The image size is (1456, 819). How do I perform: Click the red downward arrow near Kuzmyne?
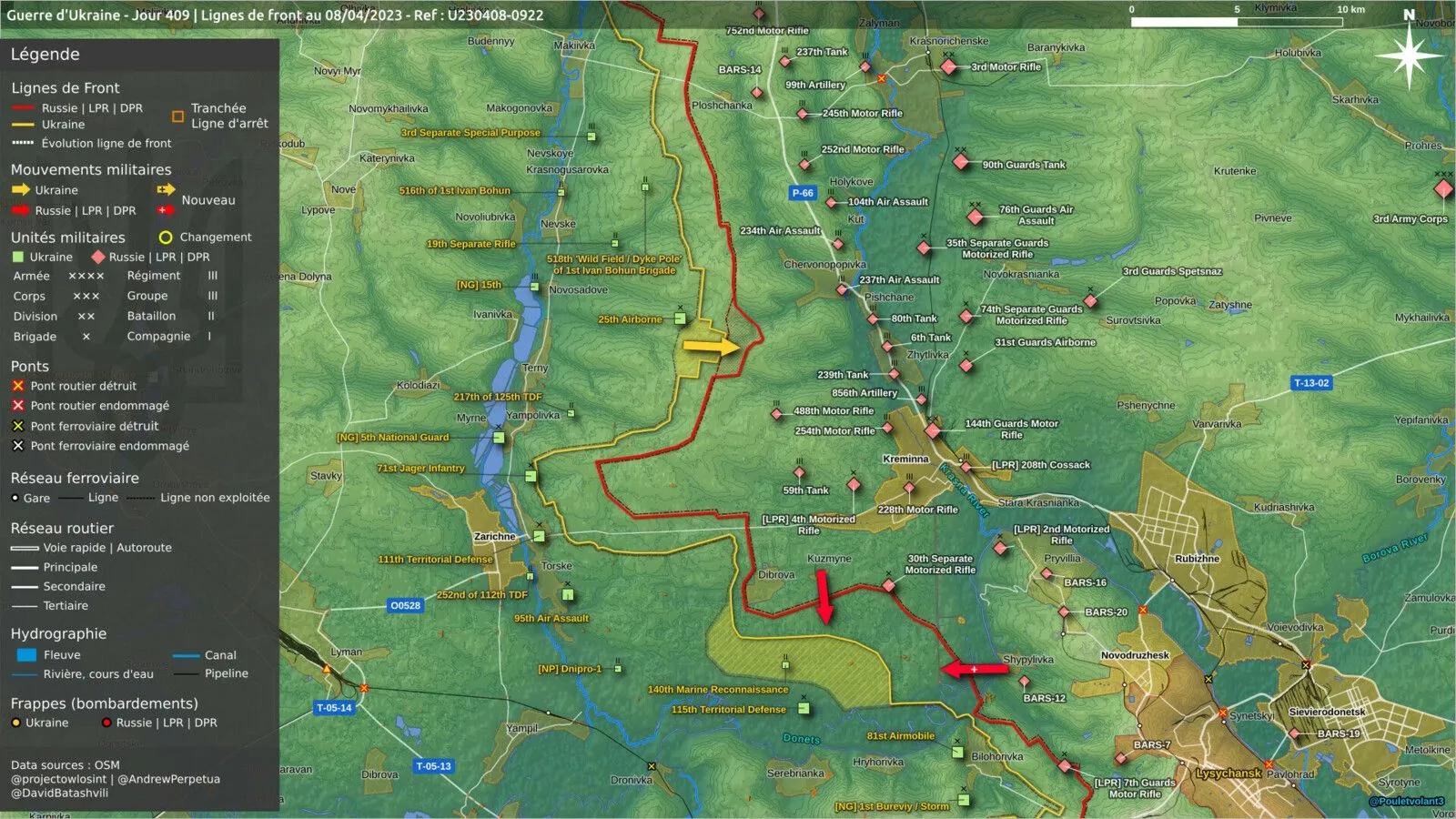coord(824,596)
